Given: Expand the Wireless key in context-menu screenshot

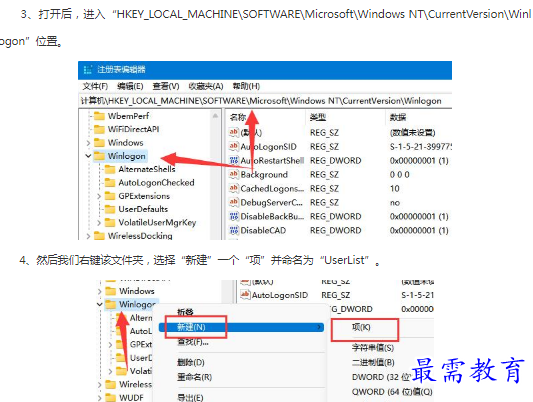Looking at the screenshot, I should point(100,385).
